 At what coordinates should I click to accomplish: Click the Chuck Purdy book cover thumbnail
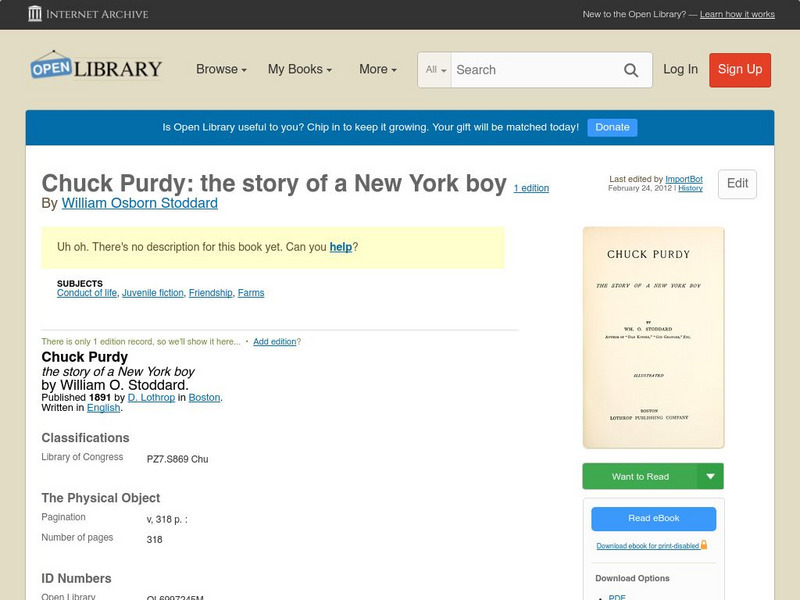653,337
